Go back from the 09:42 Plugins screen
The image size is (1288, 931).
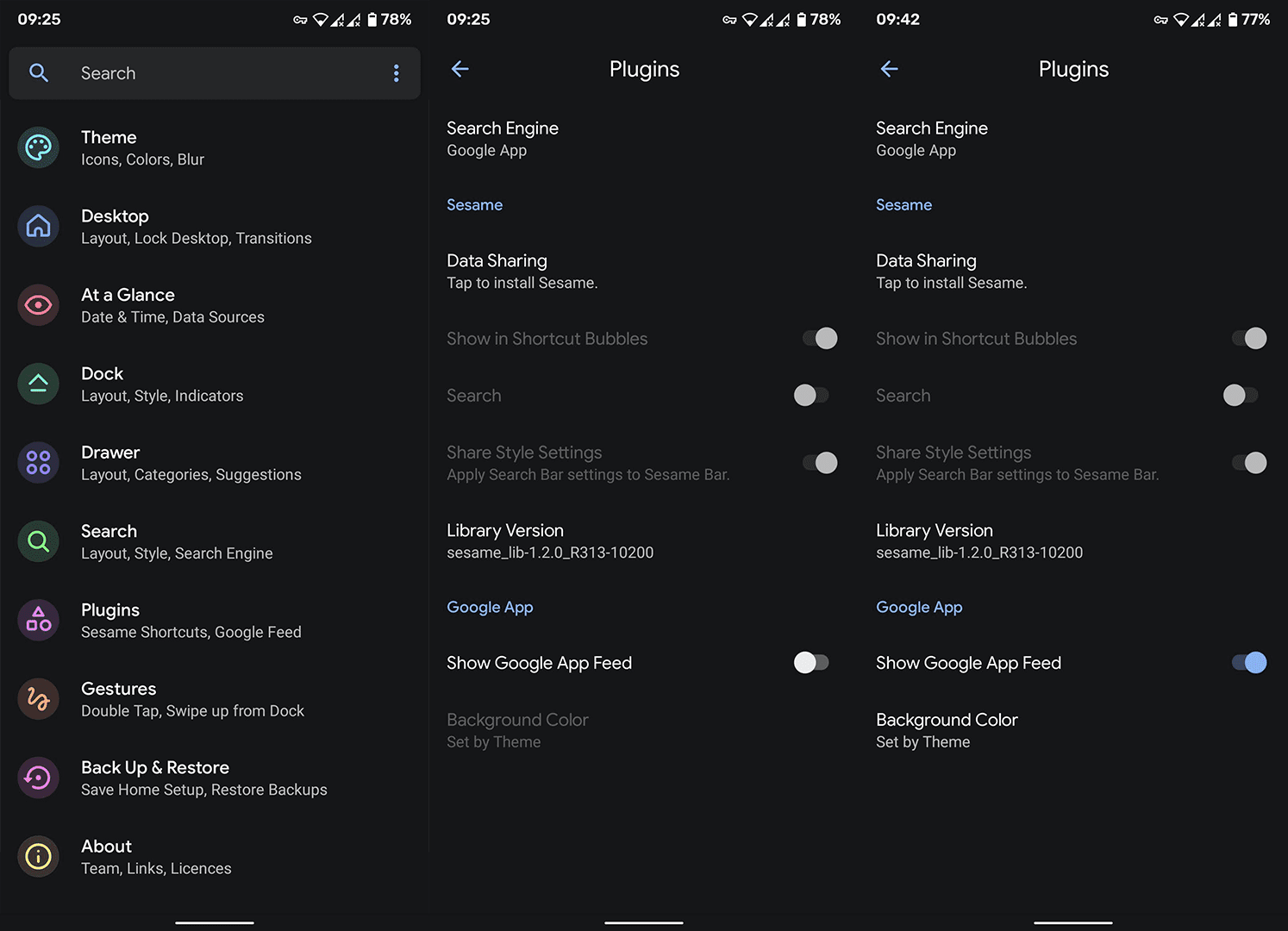click(x=890, y=69)
